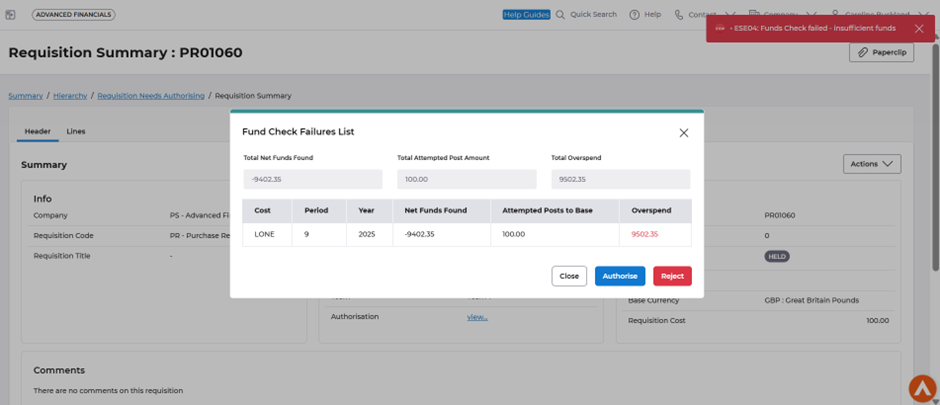Click the Contact phone icon
940x405 pixels.
680,15
